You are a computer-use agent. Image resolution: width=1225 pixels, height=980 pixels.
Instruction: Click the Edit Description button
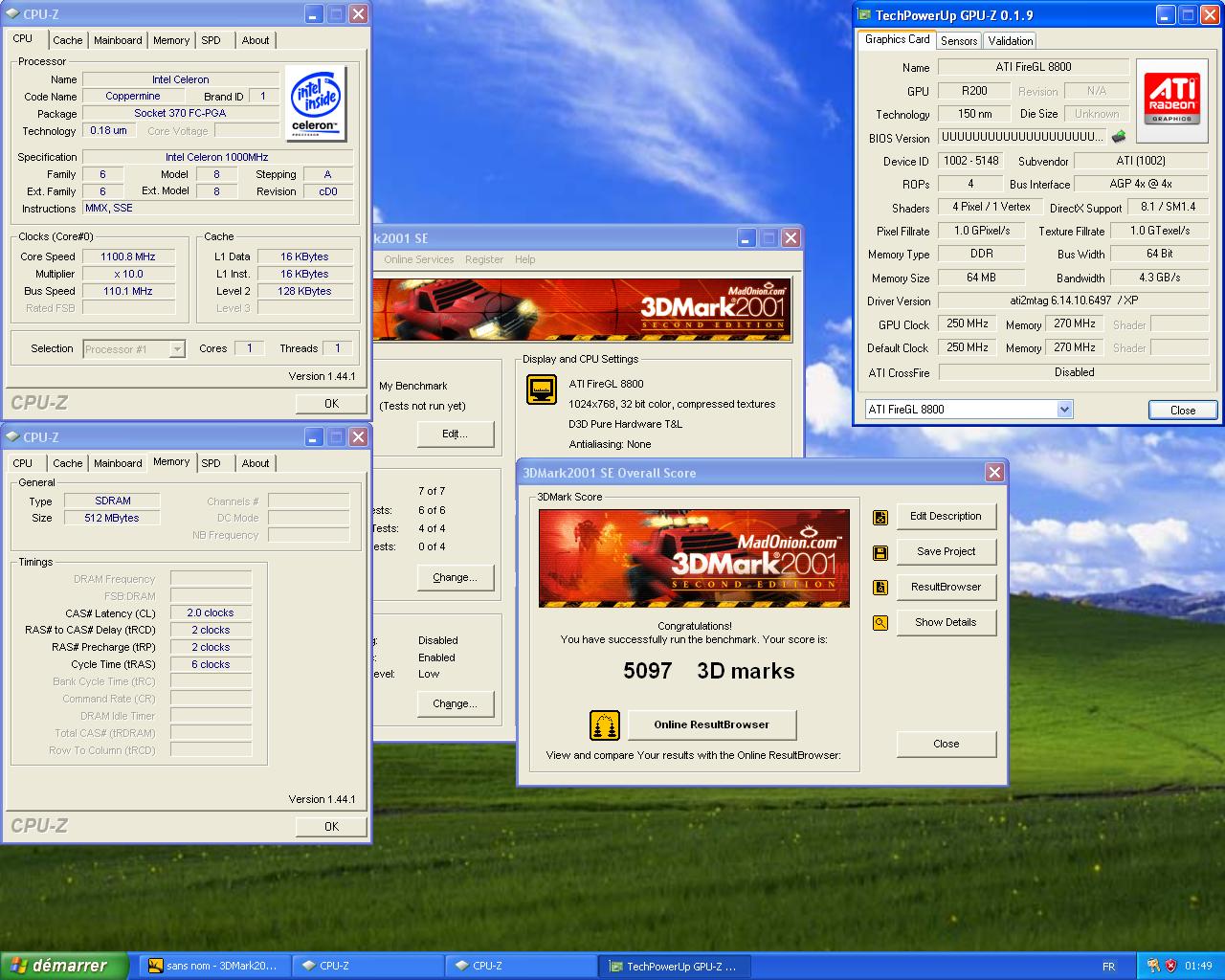click(946, 517)
